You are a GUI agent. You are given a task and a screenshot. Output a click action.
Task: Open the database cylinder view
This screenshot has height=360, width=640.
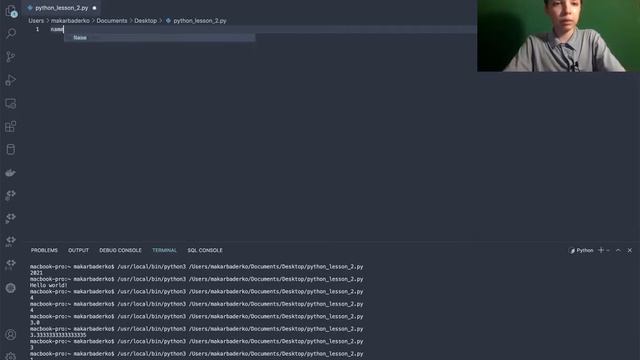point(11,149)
